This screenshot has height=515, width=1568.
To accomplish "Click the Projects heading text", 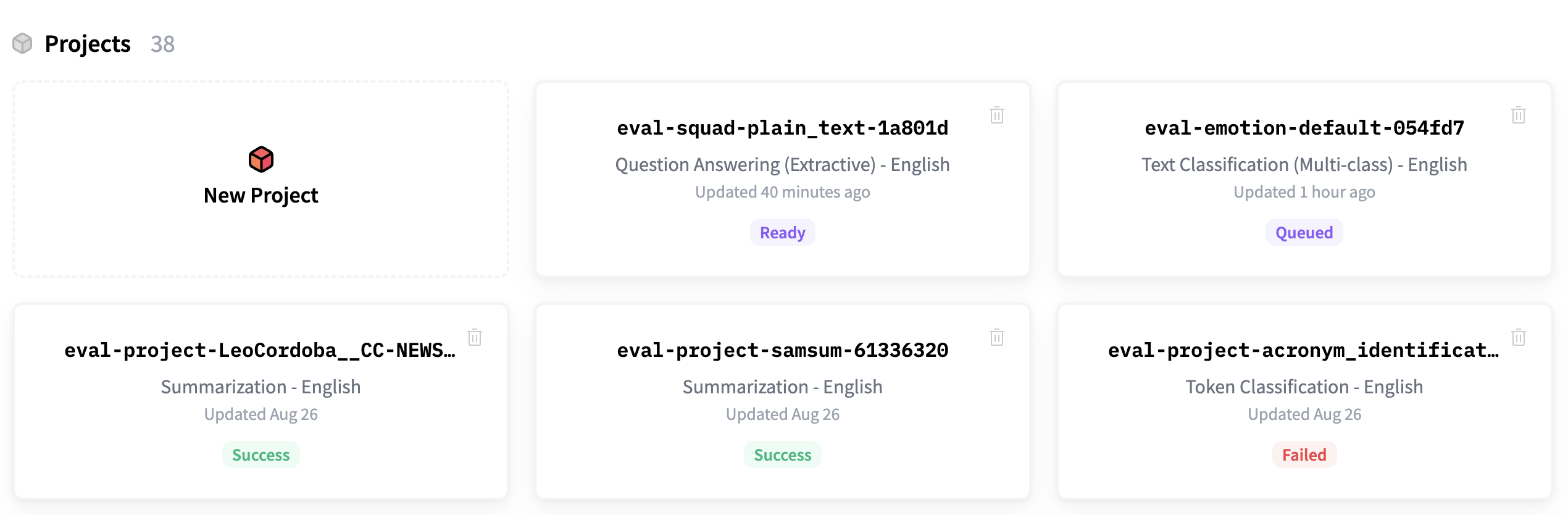I will [88, 44].
